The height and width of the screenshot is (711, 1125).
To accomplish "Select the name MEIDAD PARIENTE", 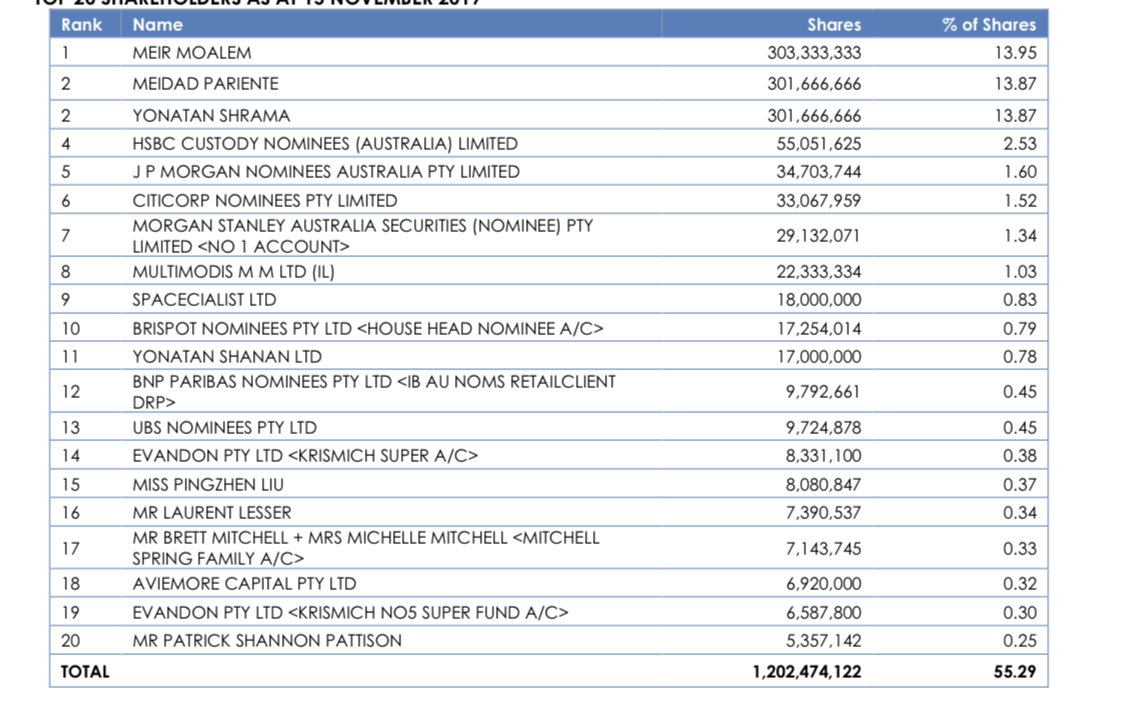I will 205,84.
